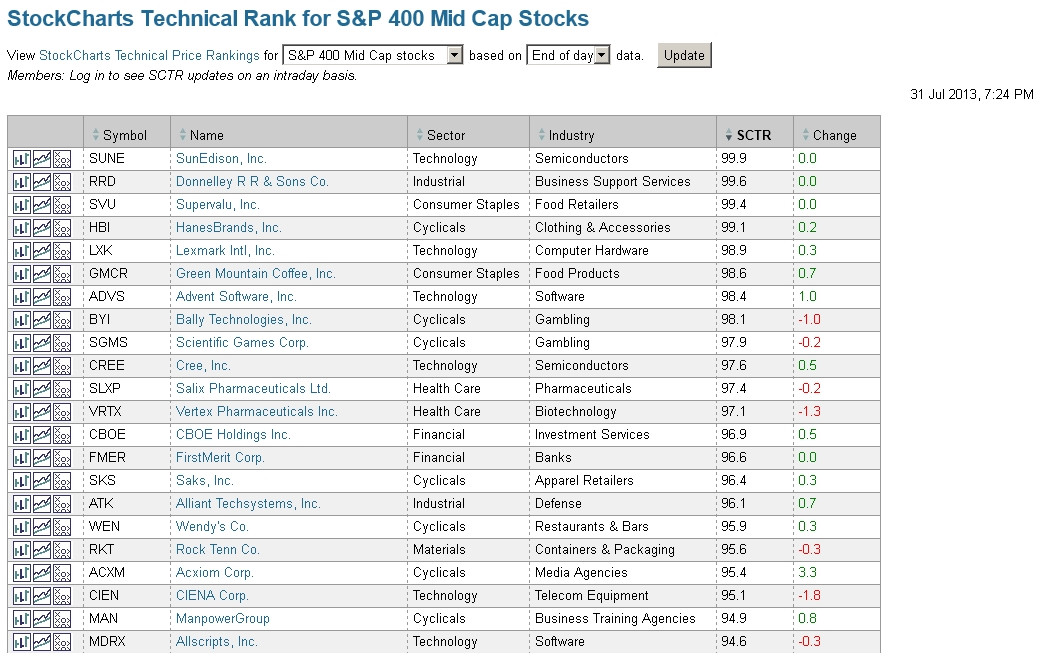Open the point-and-figure icon for SUNE
This screenshot has width=1040, height=653.
[x=62, y=160]
